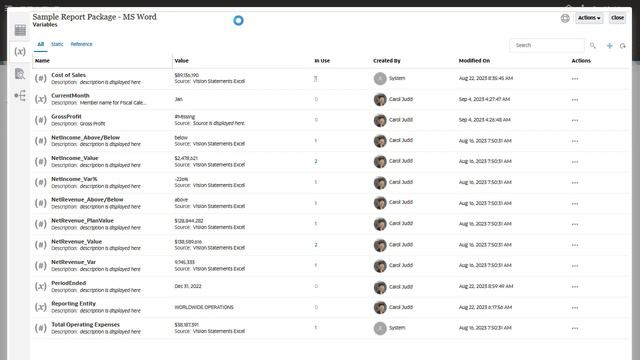The image size is (640, 360).
Task: Select the Cost of Sales variable name
Action: (x=69, y=75)
